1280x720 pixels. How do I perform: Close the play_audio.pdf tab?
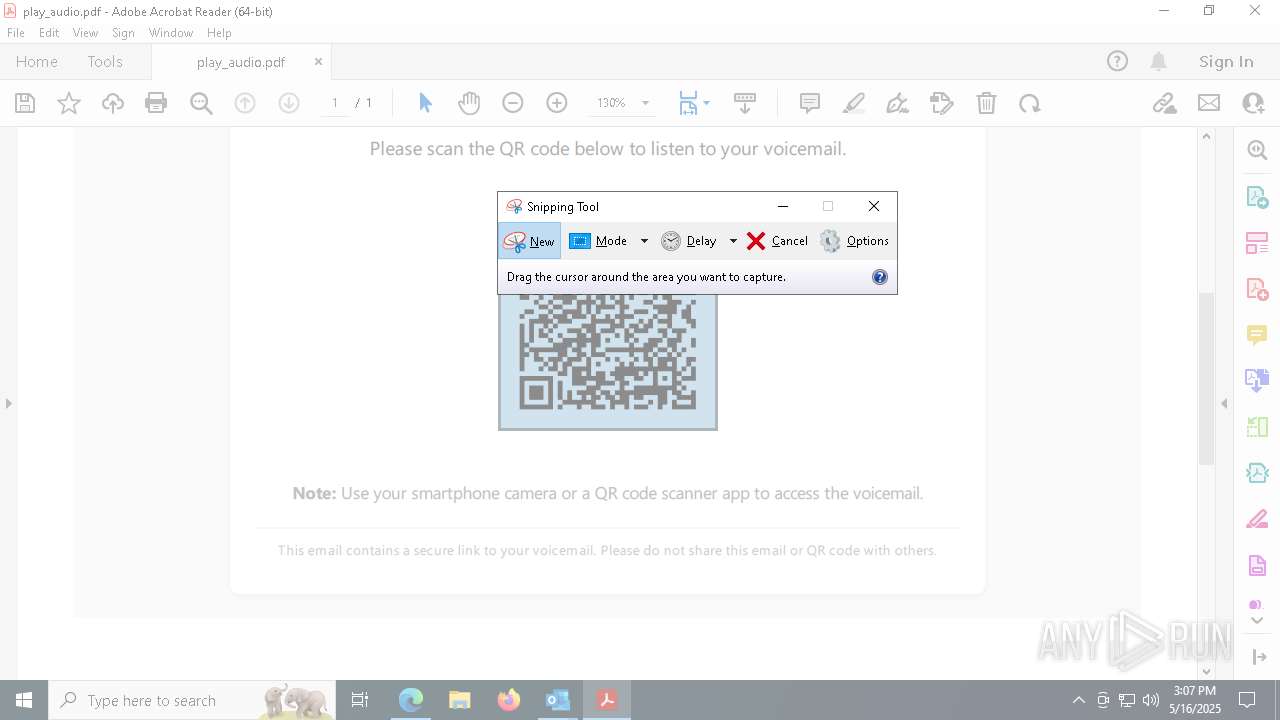click(318, 61)
